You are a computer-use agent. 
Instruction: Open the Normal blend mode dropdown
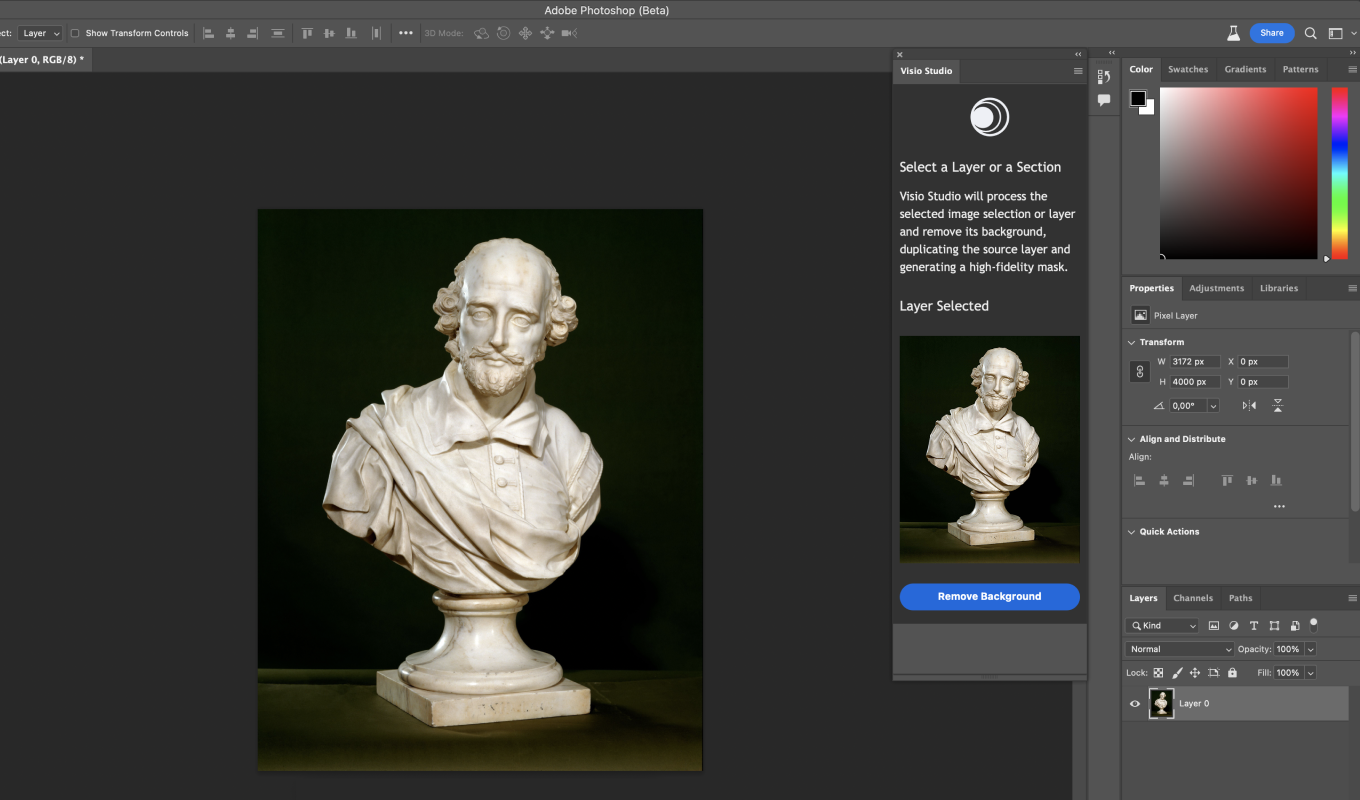1180,649
